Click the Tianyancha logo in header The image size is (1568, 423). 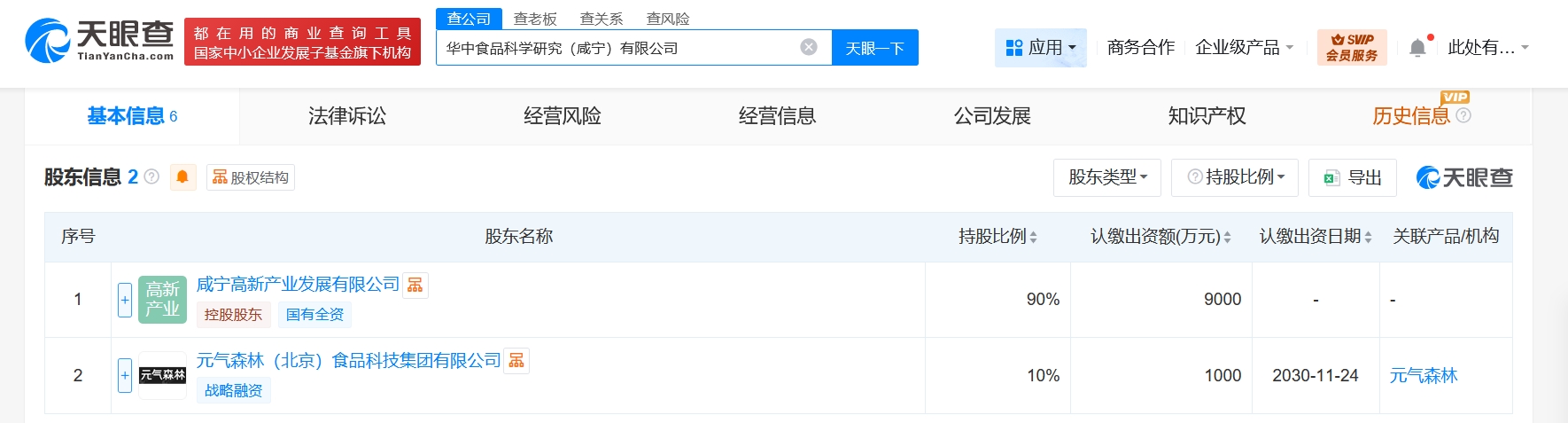coord(99,41)
